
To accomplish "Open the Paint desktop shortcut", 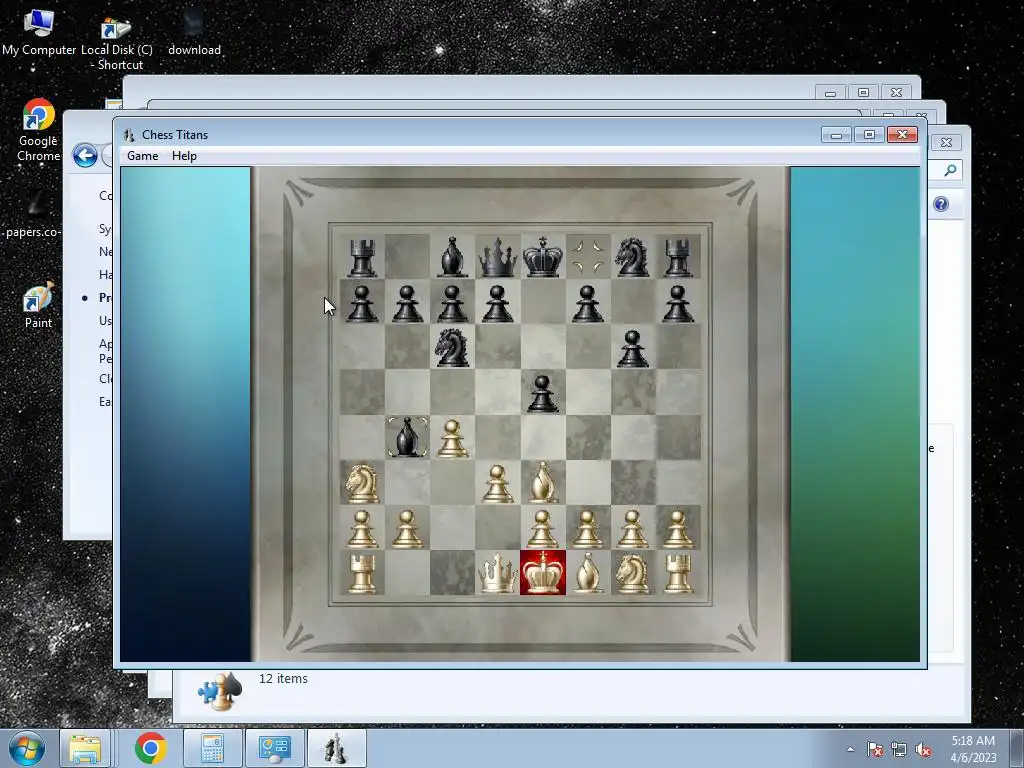I will [x=39, y=306].
